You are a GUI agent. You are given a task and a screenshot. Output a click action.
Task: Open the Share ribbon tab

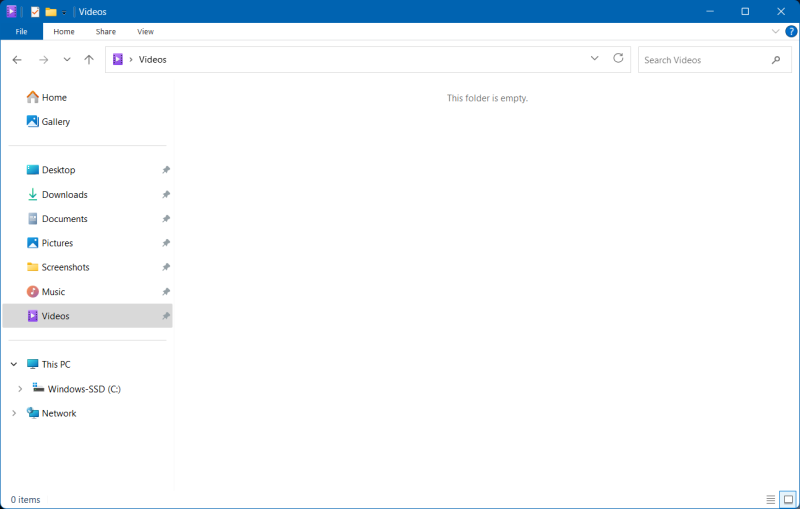click(x=105, y=32)
